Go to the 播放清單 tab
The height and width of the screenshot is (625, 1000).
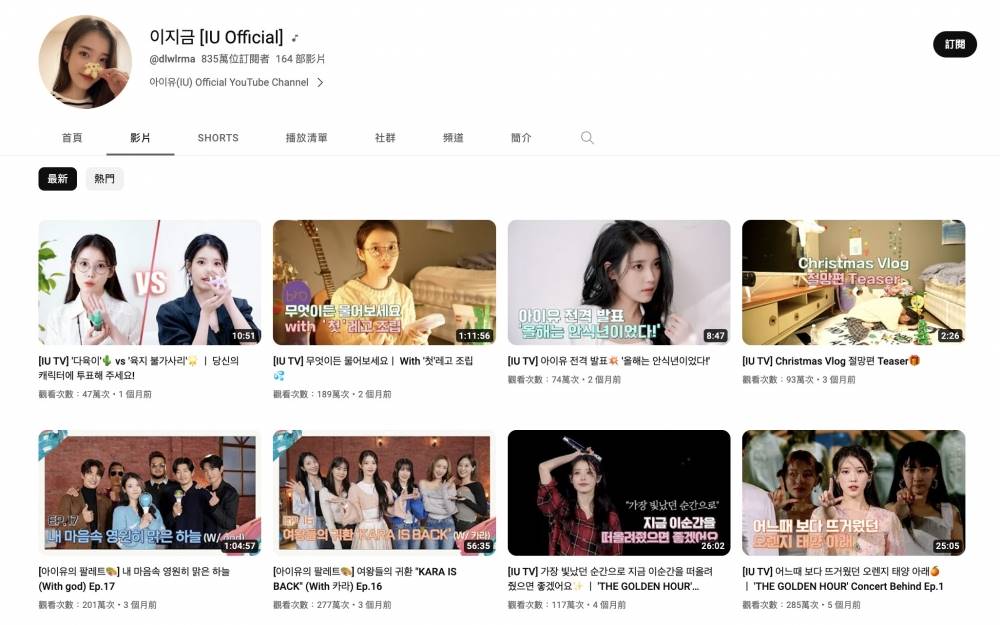point(307,138)
